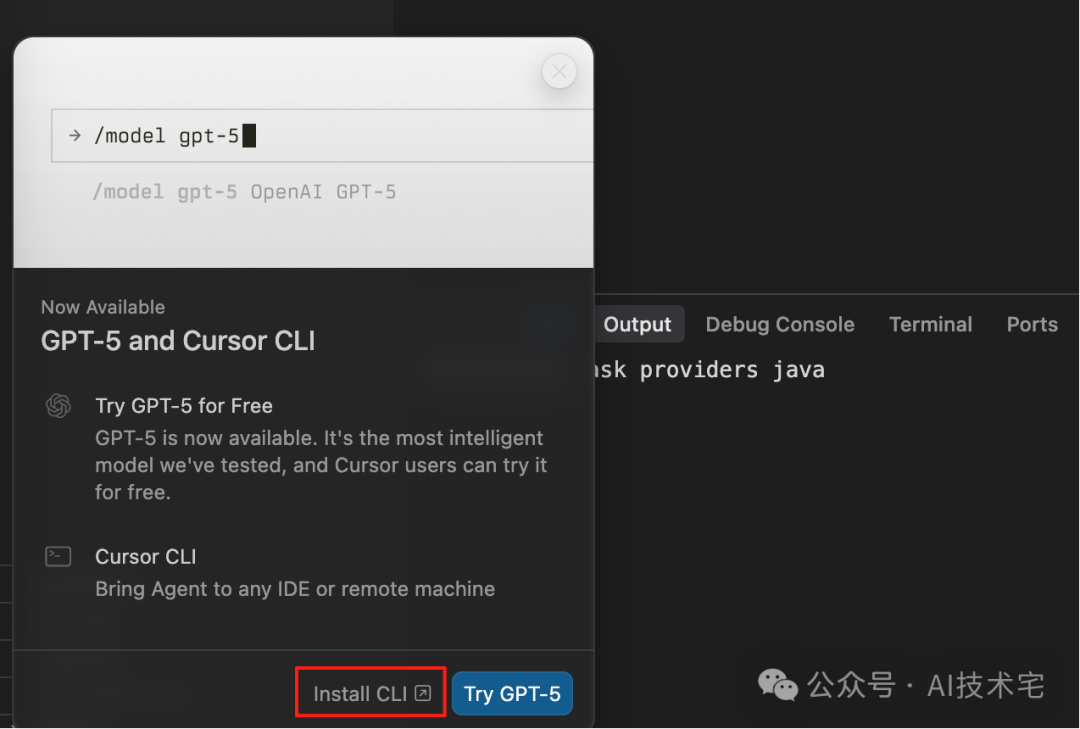Click the Install CLI button
The width and height of the screenshot is (1080, 729).
tap(370, 692)
